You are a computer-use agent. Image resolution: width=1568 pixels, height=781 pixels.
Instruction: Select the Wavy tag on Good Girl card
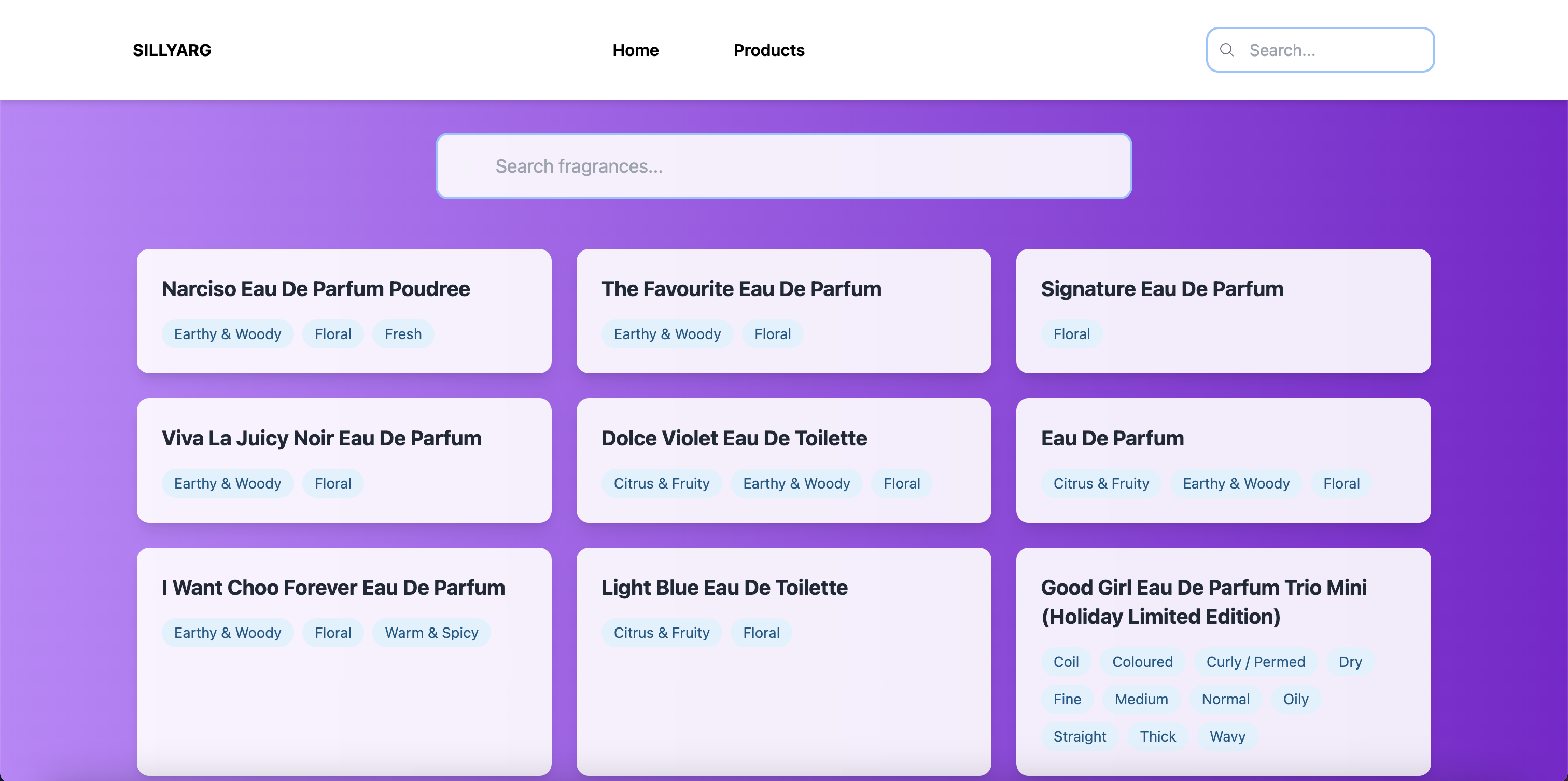click(x=1227, y=736)
